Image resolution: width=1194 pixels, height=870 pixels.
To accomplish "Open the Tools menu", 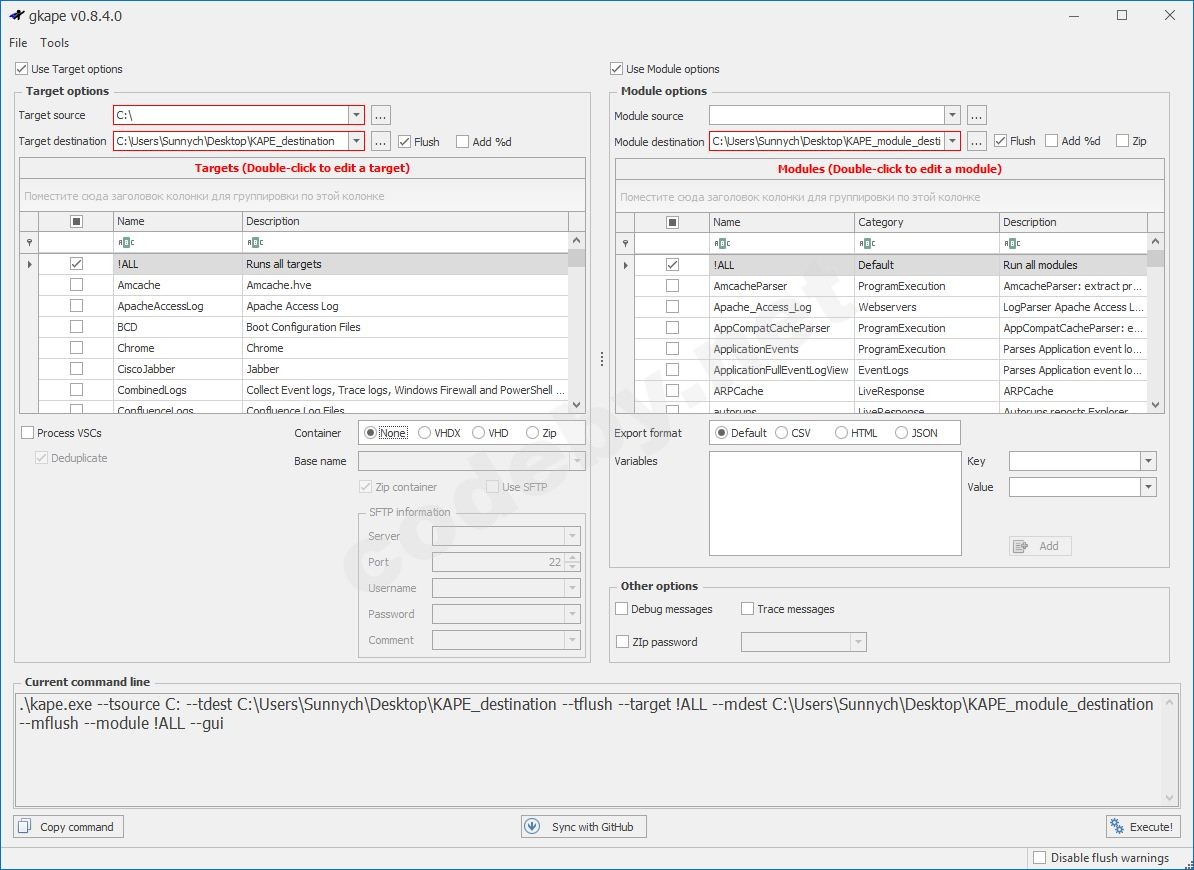I will tap(55, 43).
